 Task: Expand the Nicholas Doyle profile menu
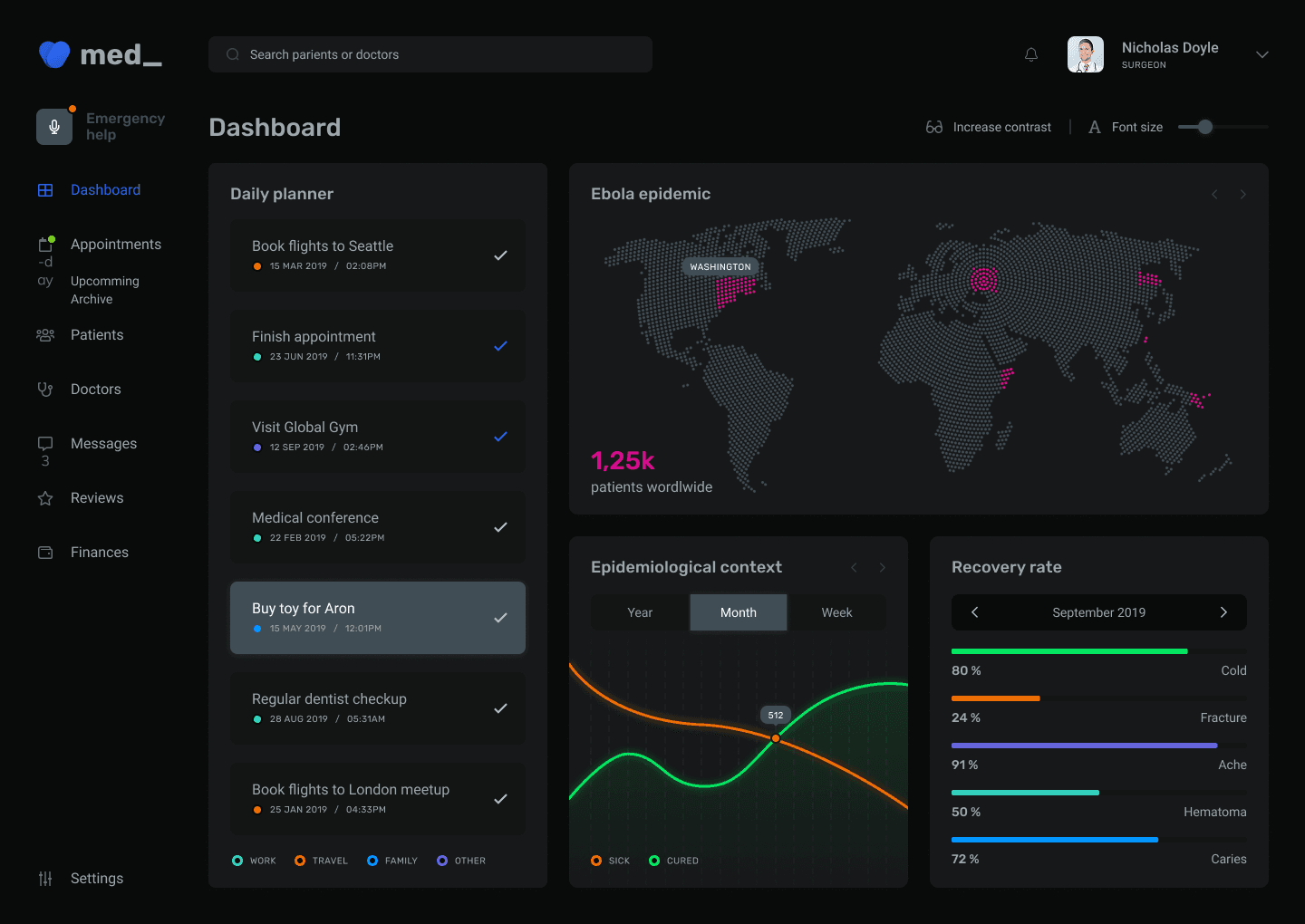(x=1261, y=54)
